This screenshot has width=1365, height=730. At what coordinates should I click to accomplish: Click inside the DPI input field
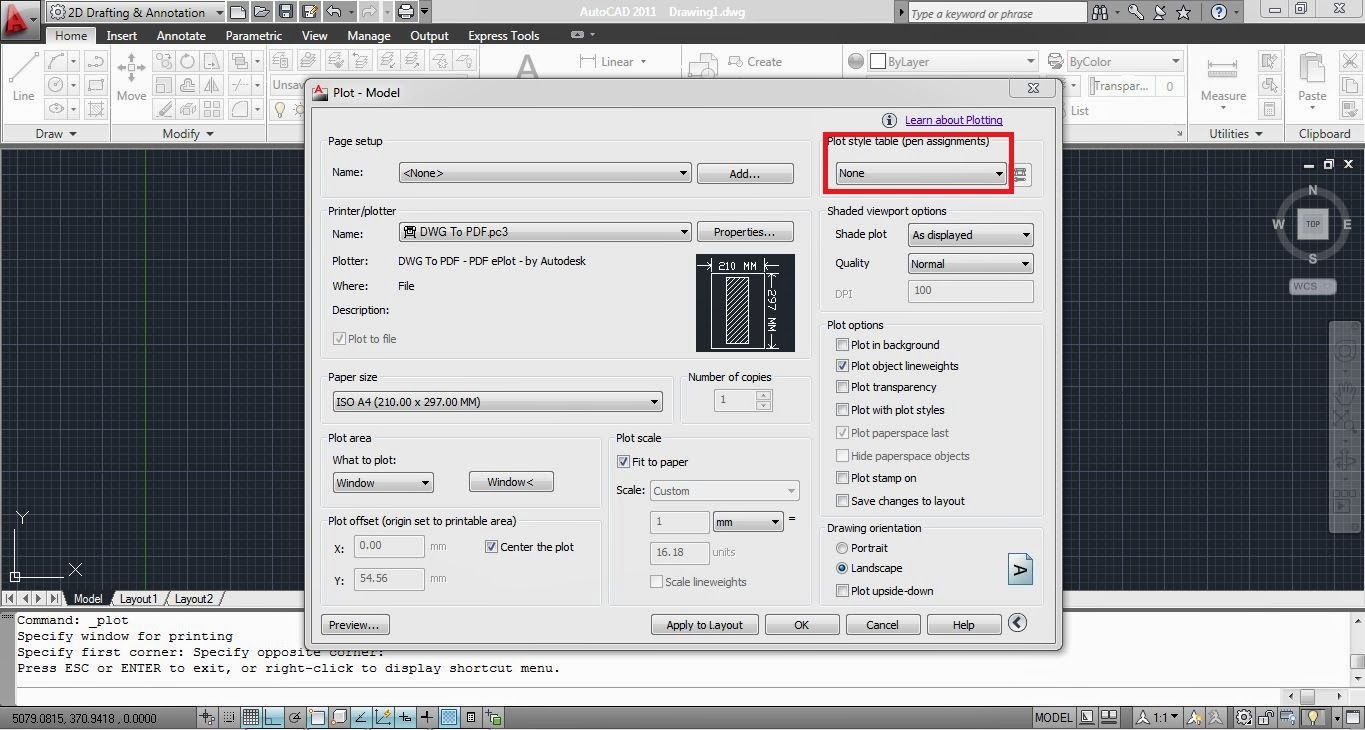click(969, 291)
